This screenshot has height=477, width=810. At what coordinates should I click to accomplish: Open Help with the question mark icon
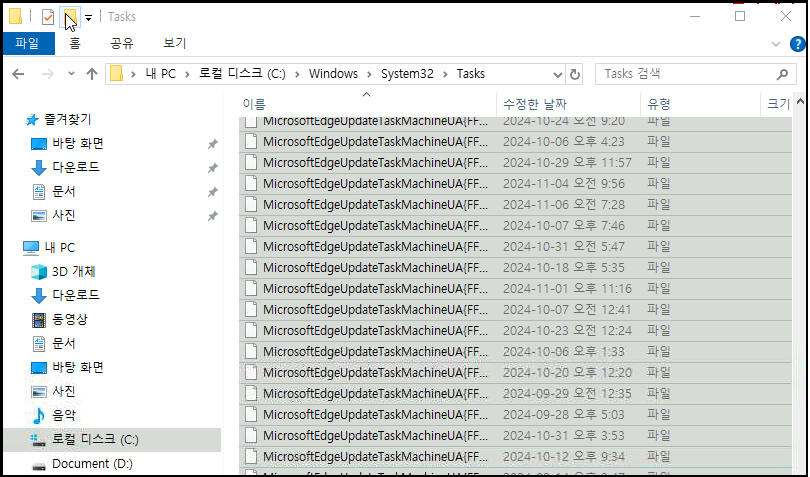(798, 44)
